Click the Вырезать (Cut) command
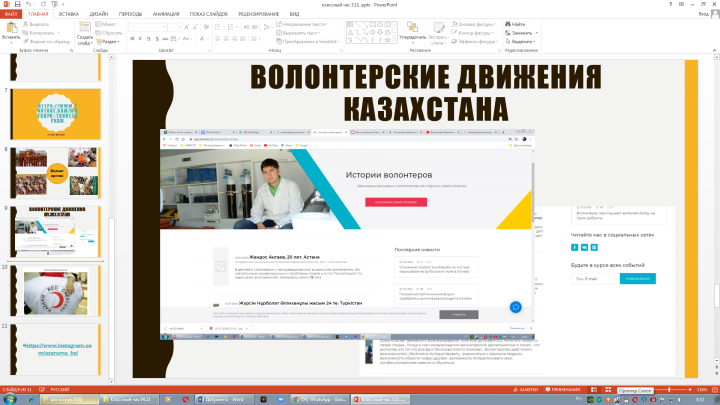720x405 pixels. [x=36, y=24]
